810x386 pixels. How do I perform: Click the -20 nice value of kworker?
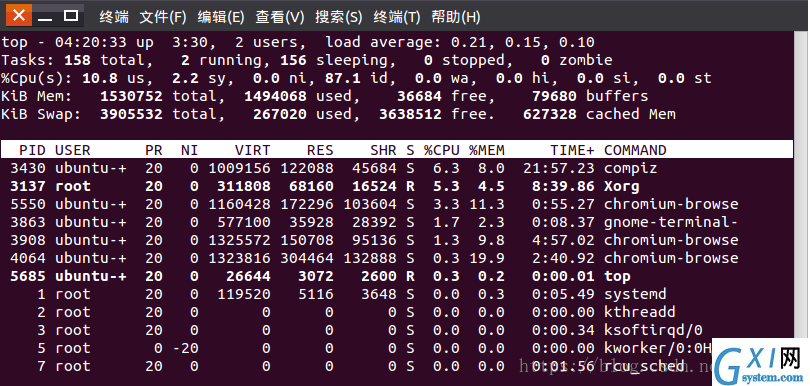(185, 349)
